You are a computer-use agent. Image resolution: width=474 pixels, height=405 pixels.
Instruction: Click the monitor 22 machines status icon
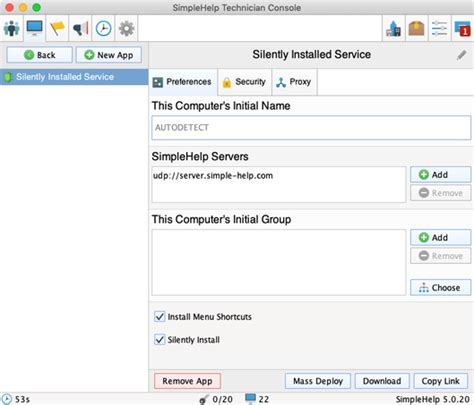250,398
